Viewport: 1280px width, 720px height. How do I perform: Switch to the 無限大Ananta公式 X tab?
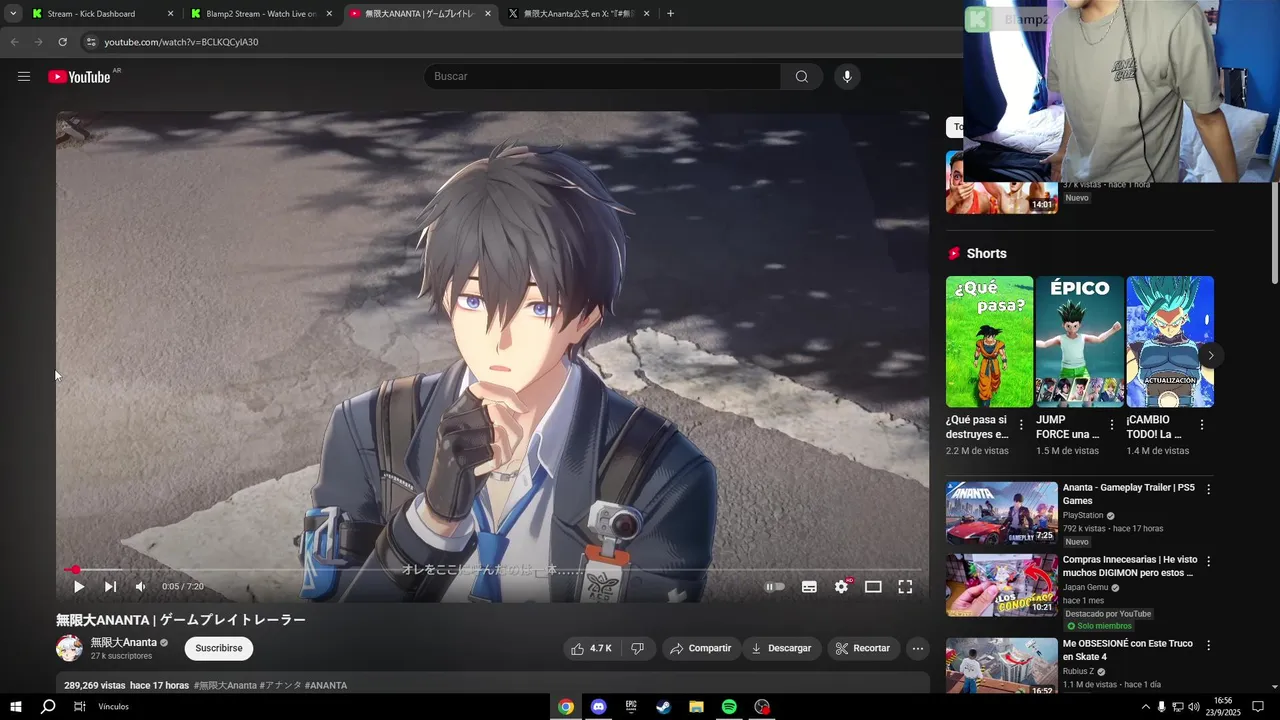(x=579, y=14)
